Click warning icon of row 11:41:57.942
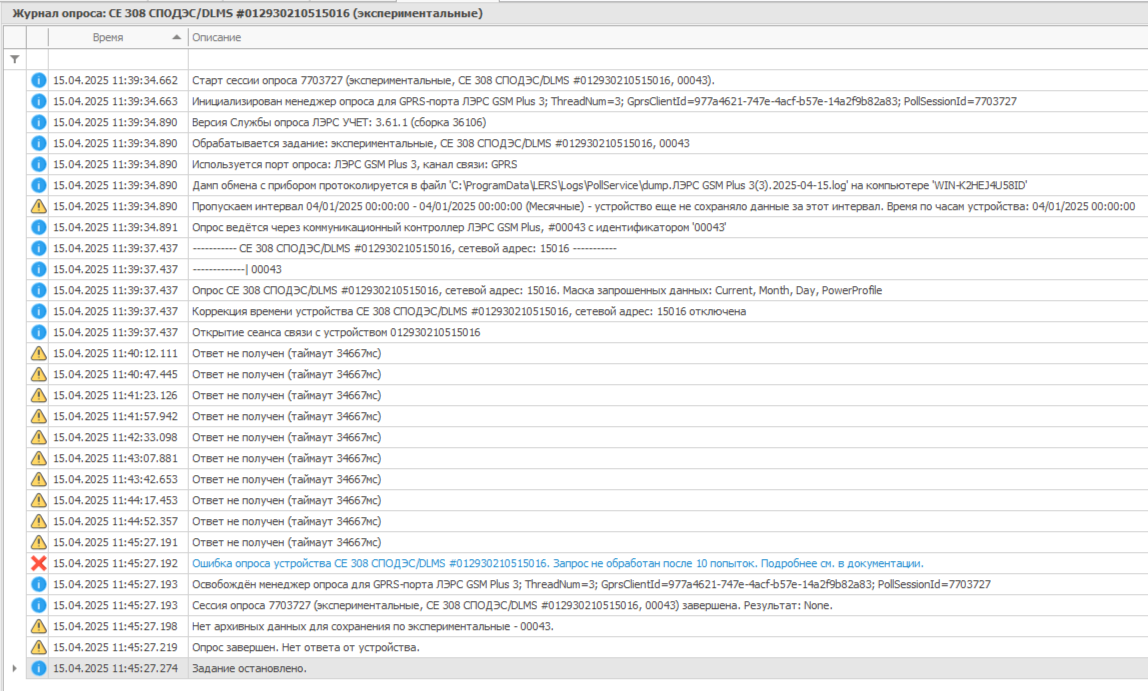The height and width of the screenshot is (691, 1148). tap(38, 417)
